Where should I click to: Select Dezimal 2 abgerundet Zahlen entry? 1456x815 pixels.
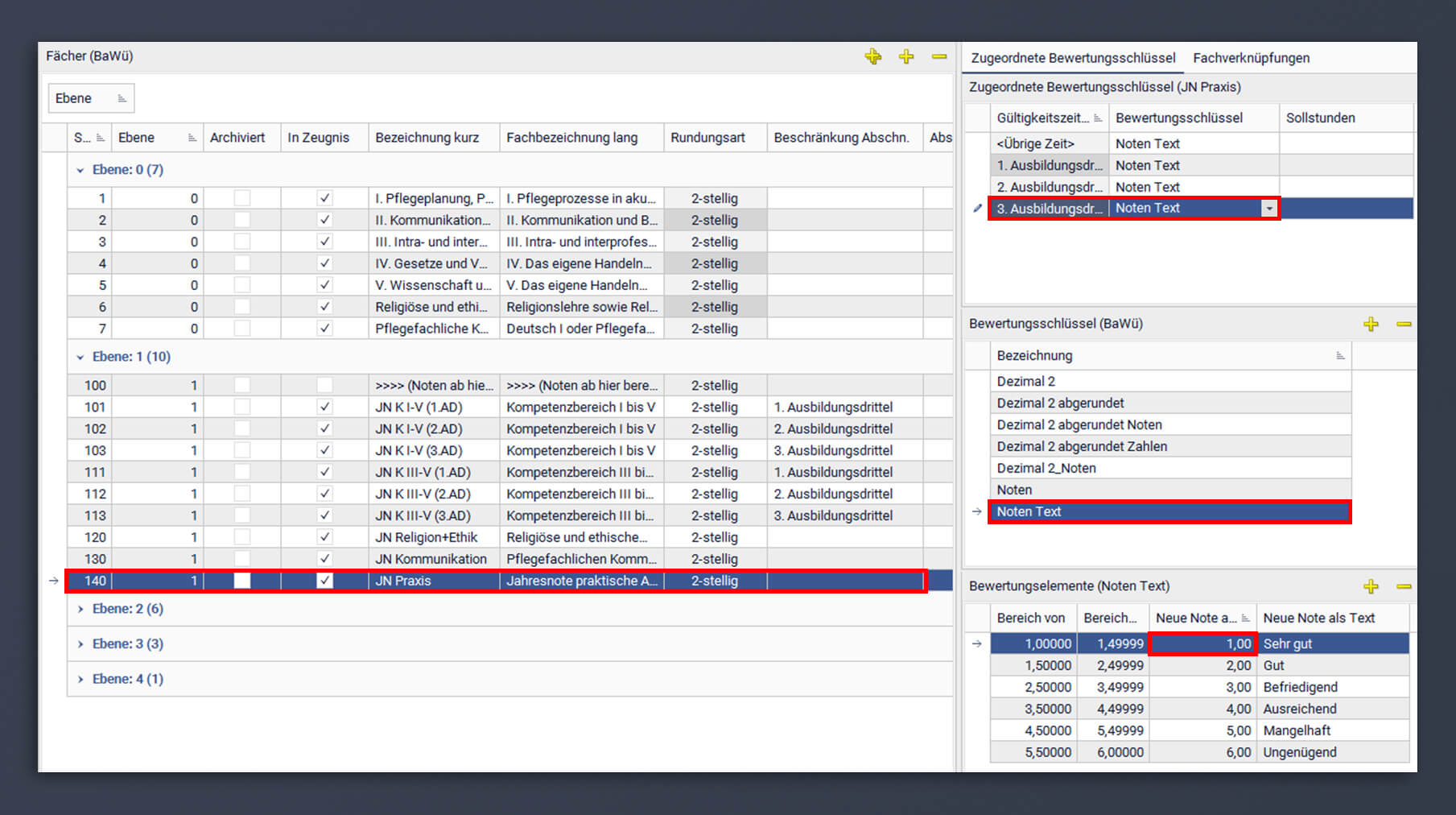pos(1169,447)
